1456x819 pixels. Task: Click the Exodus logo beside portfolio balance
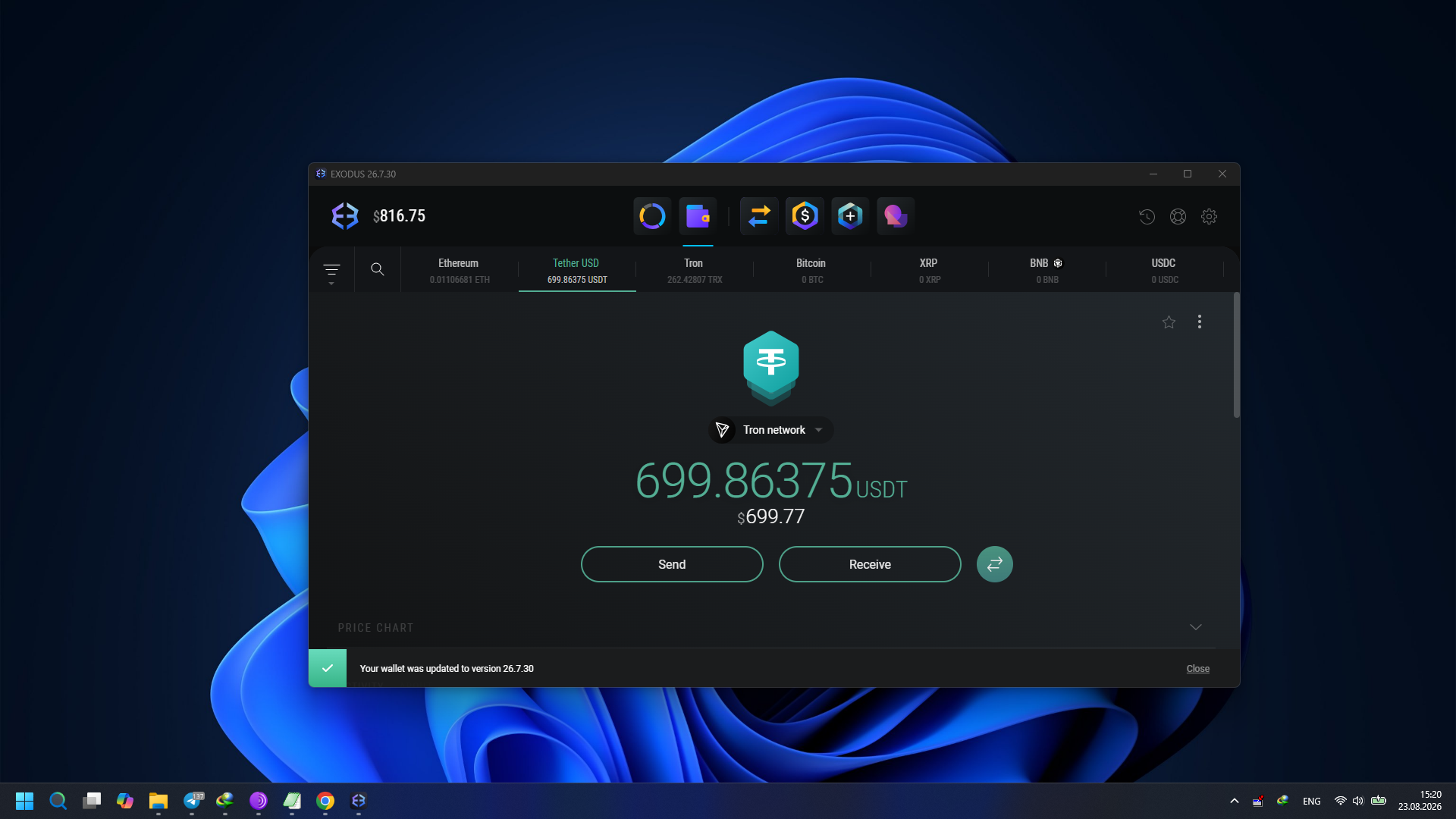(x=345, y=216)
